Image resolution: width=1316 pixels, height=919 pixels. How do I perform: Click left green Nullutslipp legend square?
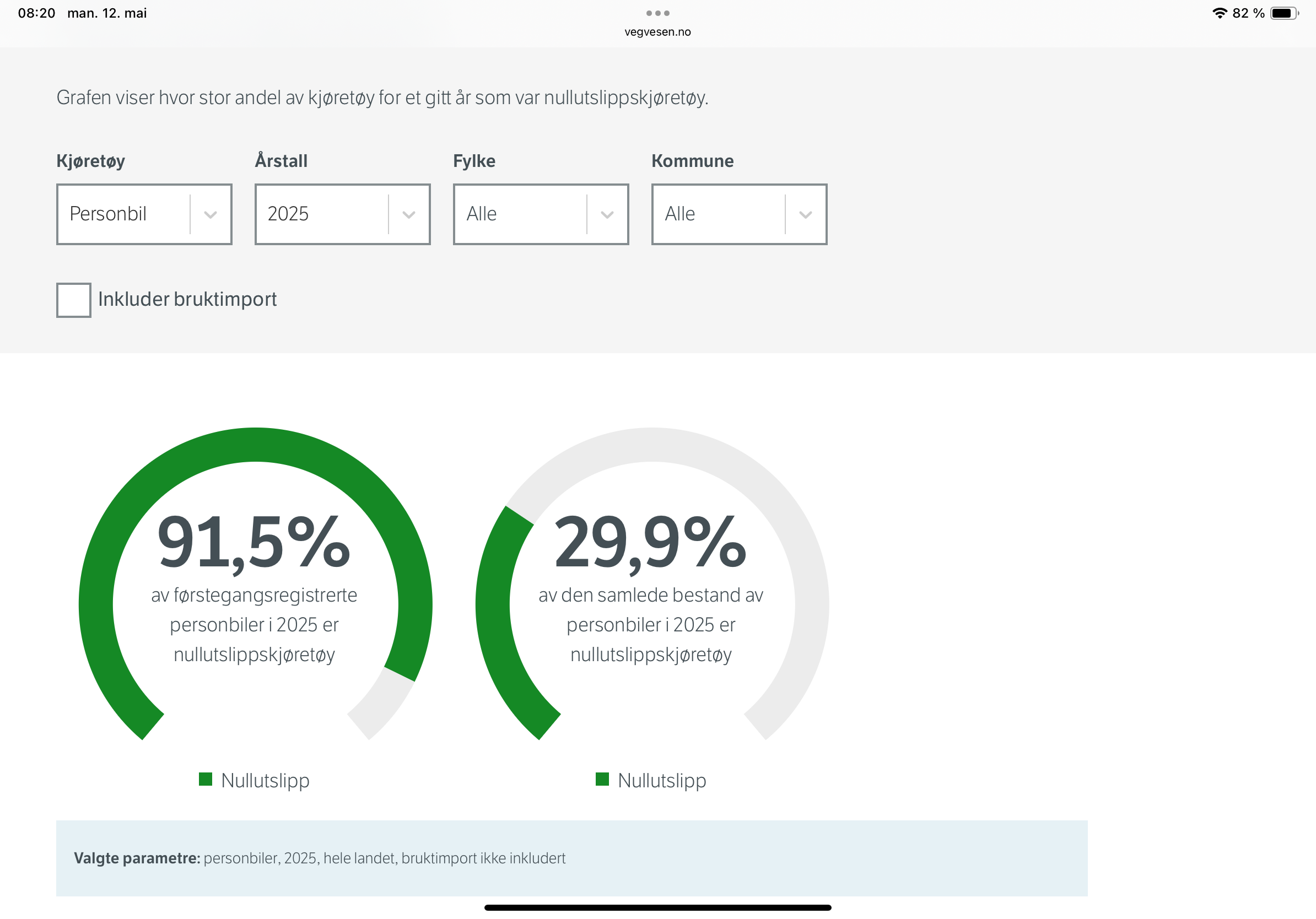tap(205, 779)
